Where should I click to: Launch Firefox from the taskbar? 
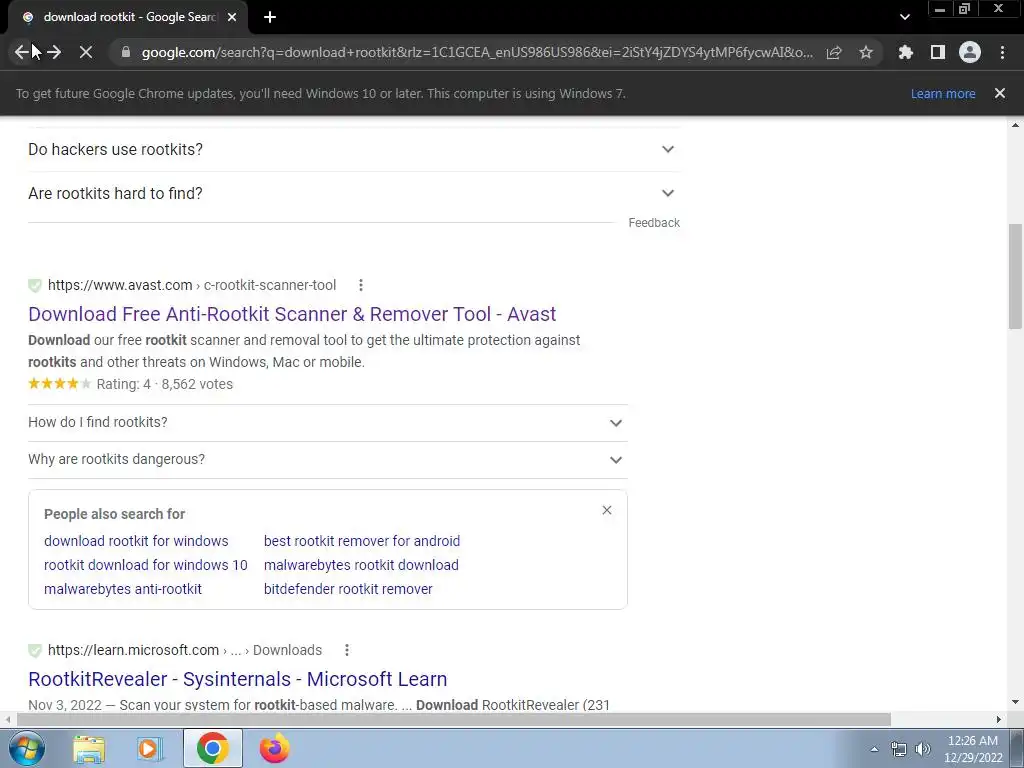tap(274, 748)
